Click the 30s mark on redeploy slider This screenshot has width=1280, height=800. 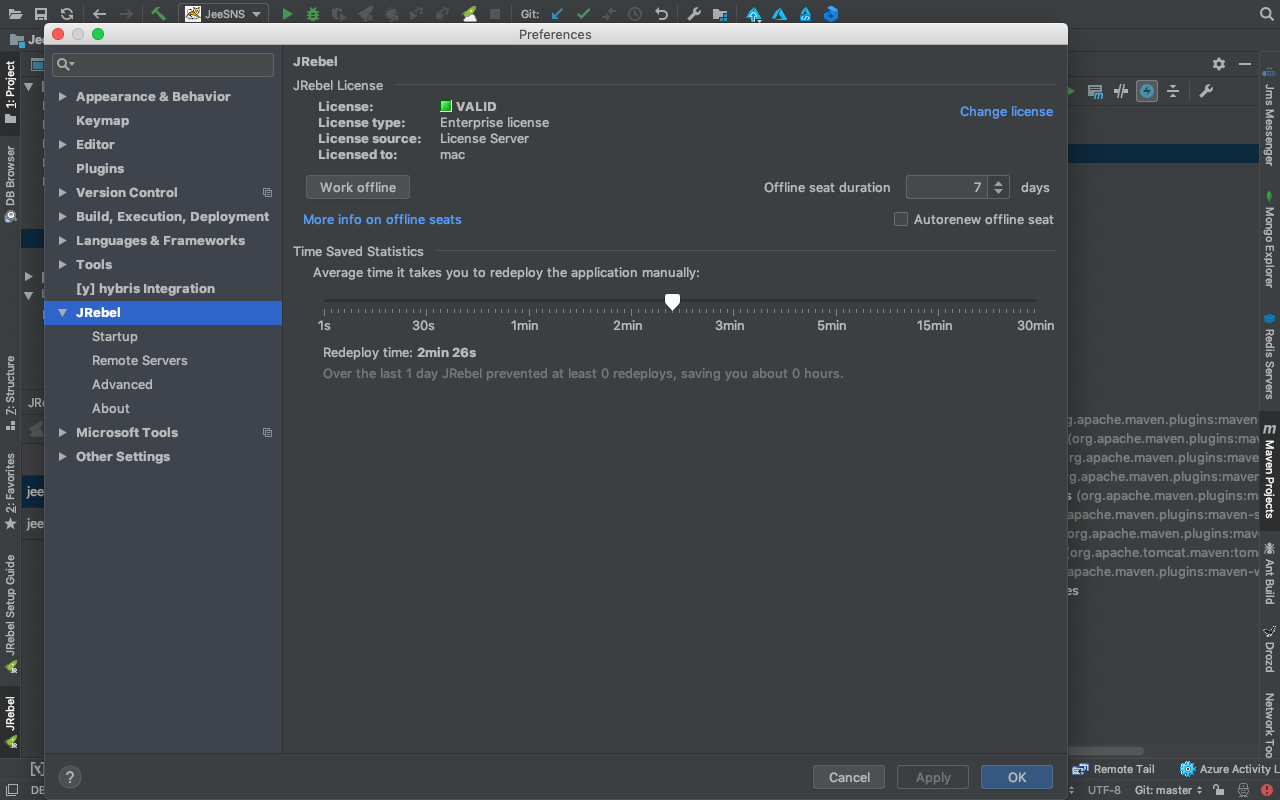[x=423, y=325]
